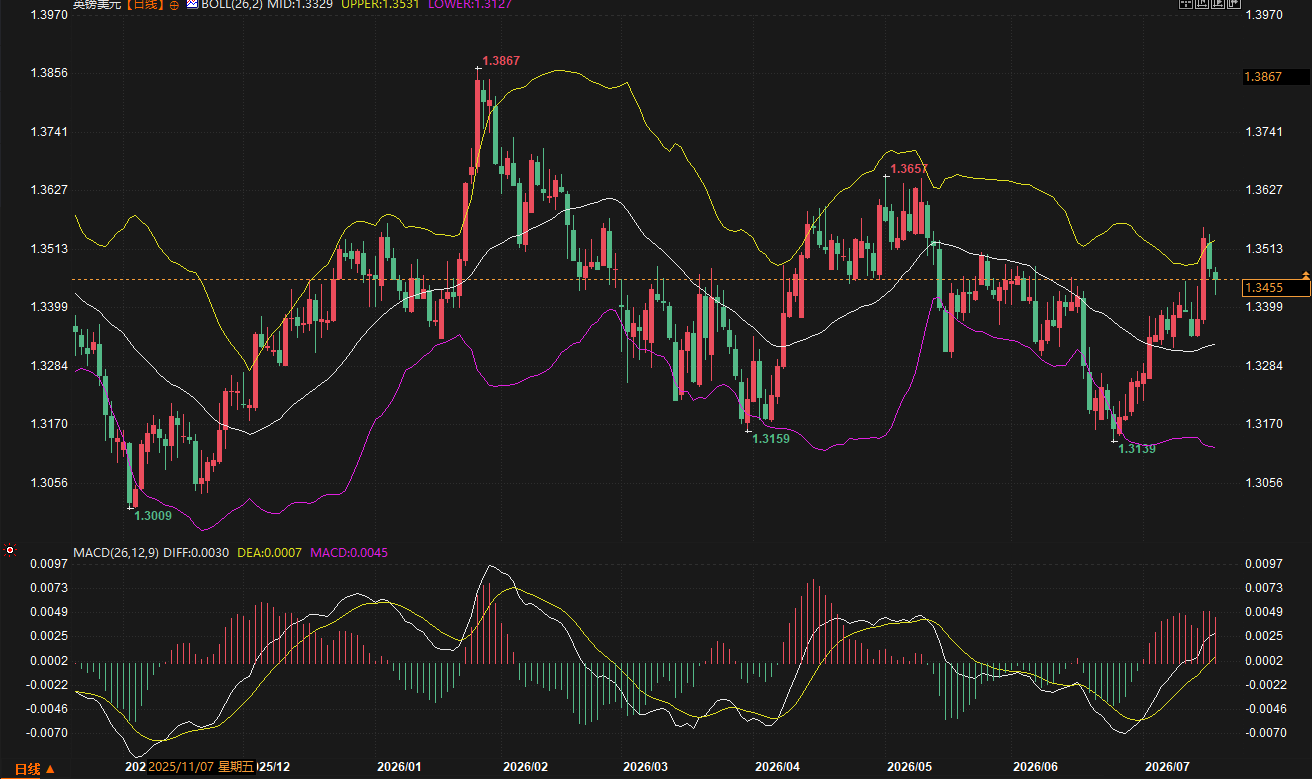Open the 【日线】 period label in chart title
Screen dimensions: 1312x779
145,5
